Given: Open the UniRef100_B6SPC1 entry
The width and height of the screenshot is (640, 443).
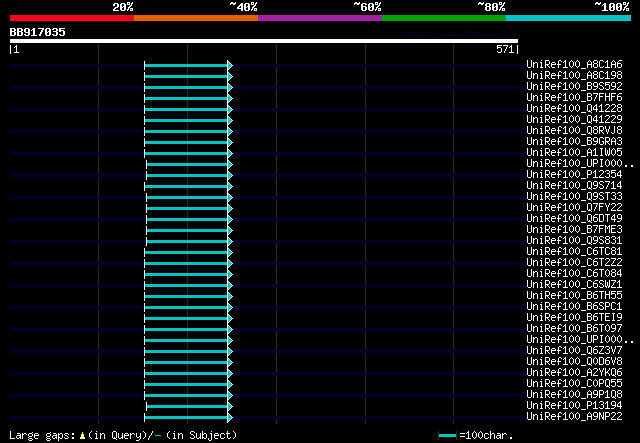Looking at the screenshot, I should (574, 307).
